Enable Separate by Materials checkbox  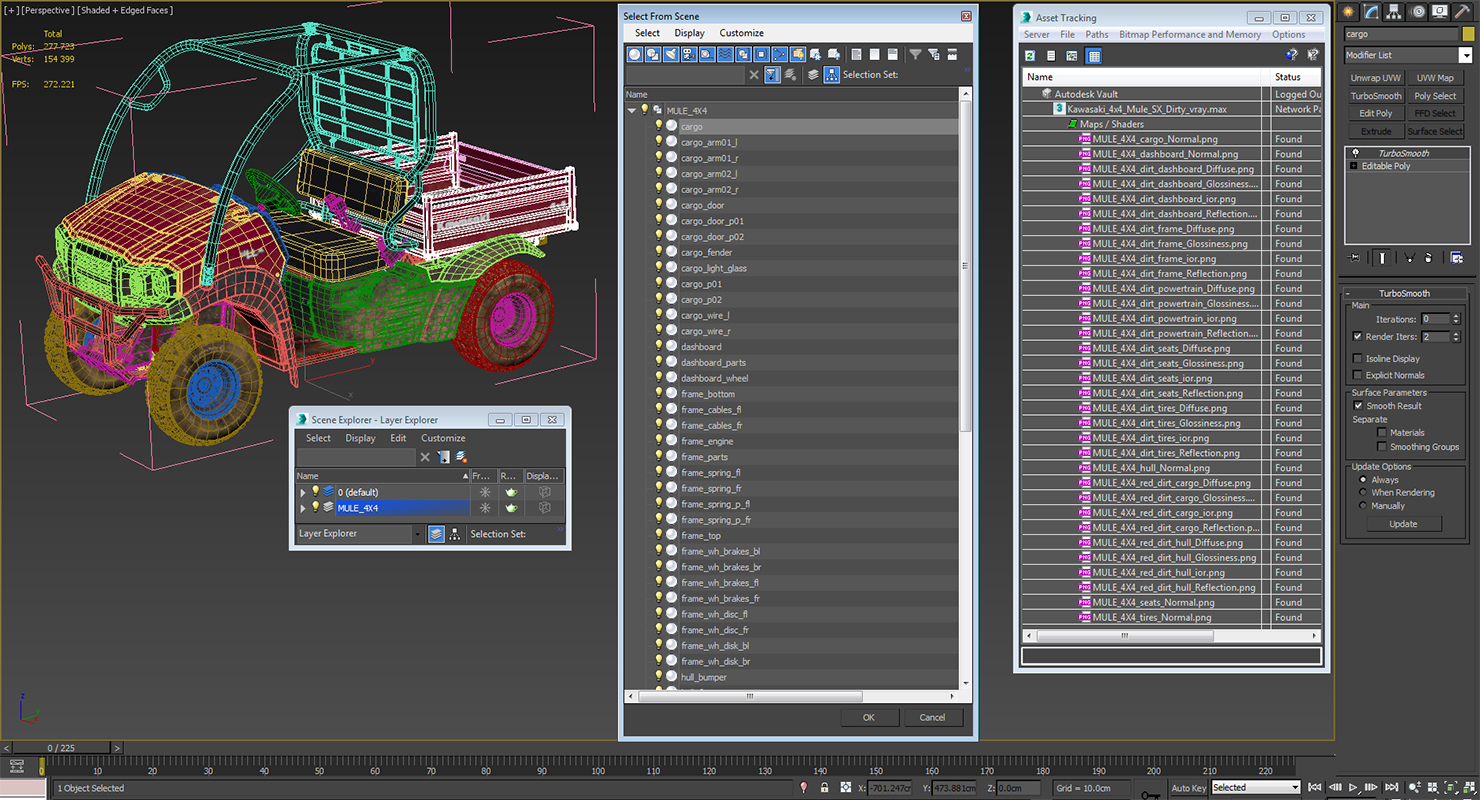(1382, 433)
